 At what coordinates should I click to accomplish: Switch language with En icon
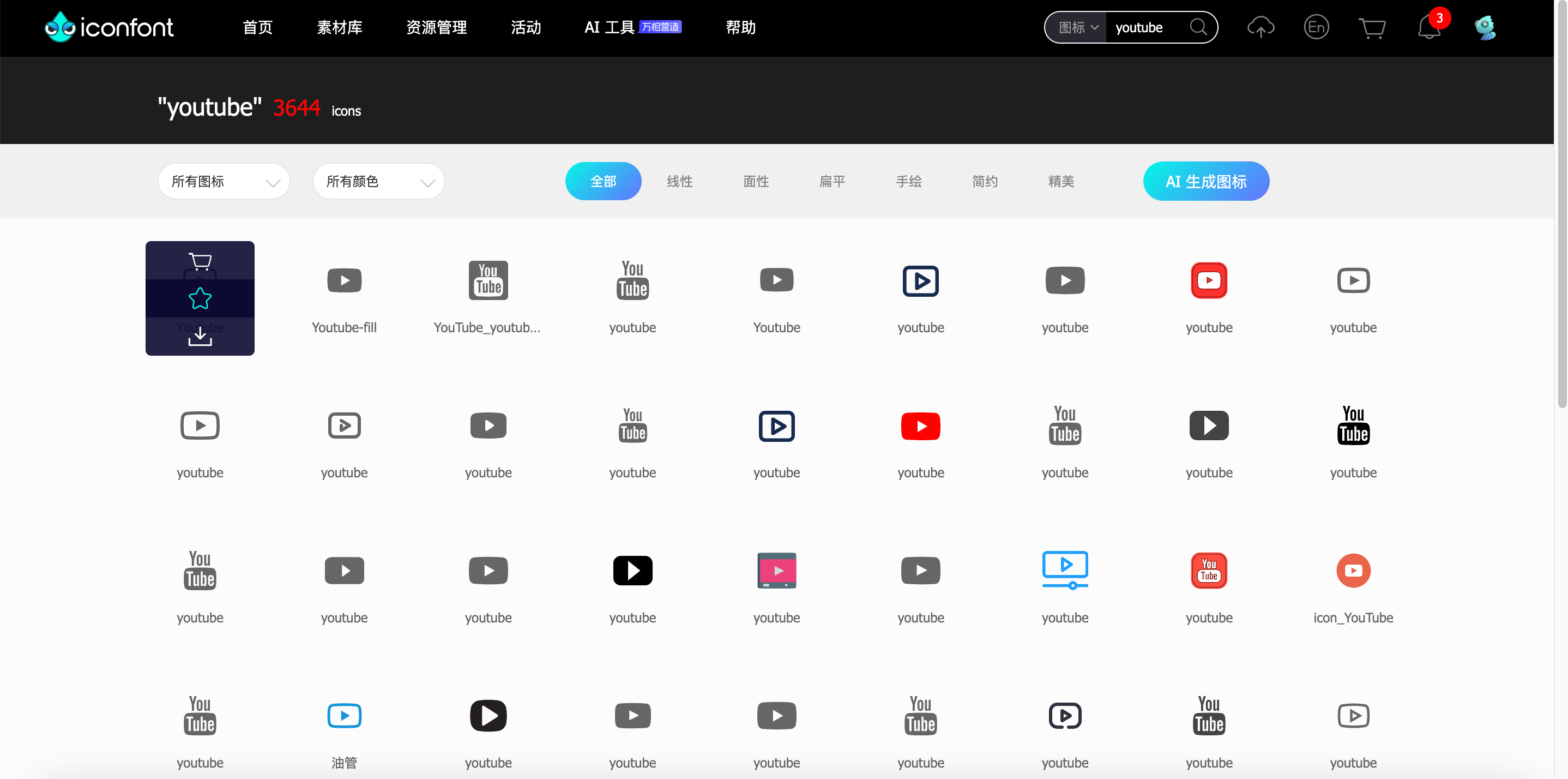click(x=1316, y=27)
